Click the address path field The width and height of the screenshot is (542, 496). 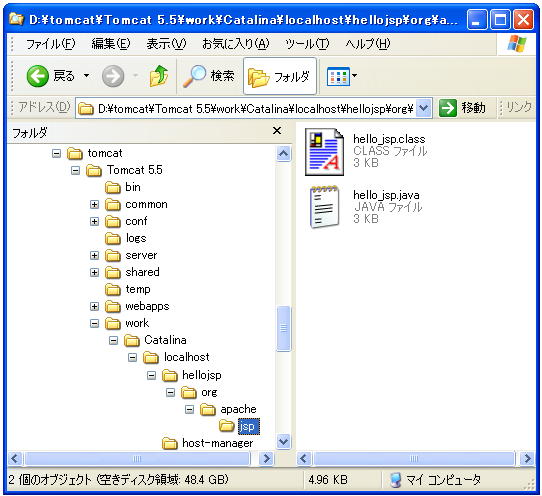(x=255, y=109)
